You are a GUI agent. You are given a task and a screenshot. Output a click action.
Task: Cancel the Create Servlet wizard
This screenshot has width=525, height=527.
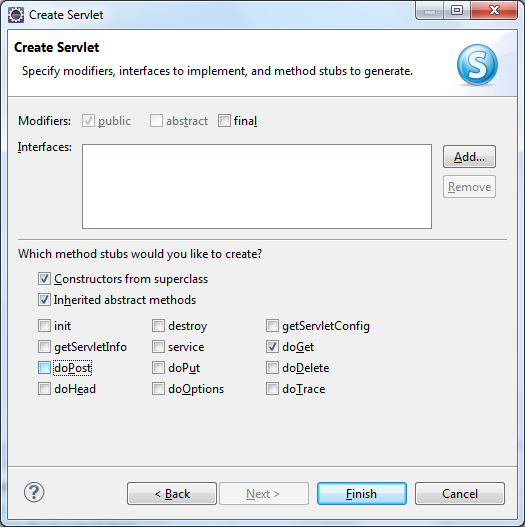[x=460, y=494]
